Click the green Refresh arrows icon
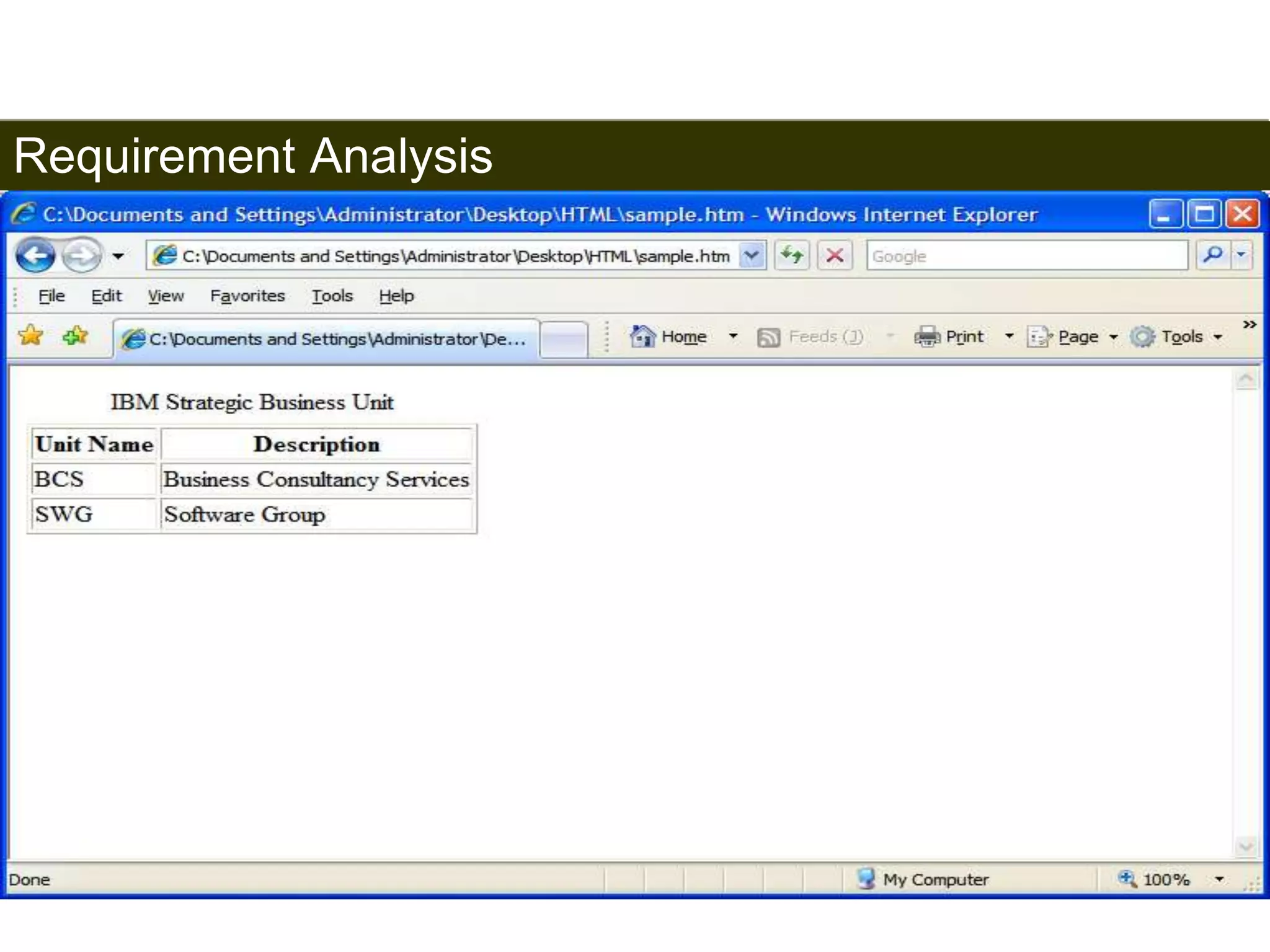1270x952 pixels. pyautogui.click(x=792, y=255)
